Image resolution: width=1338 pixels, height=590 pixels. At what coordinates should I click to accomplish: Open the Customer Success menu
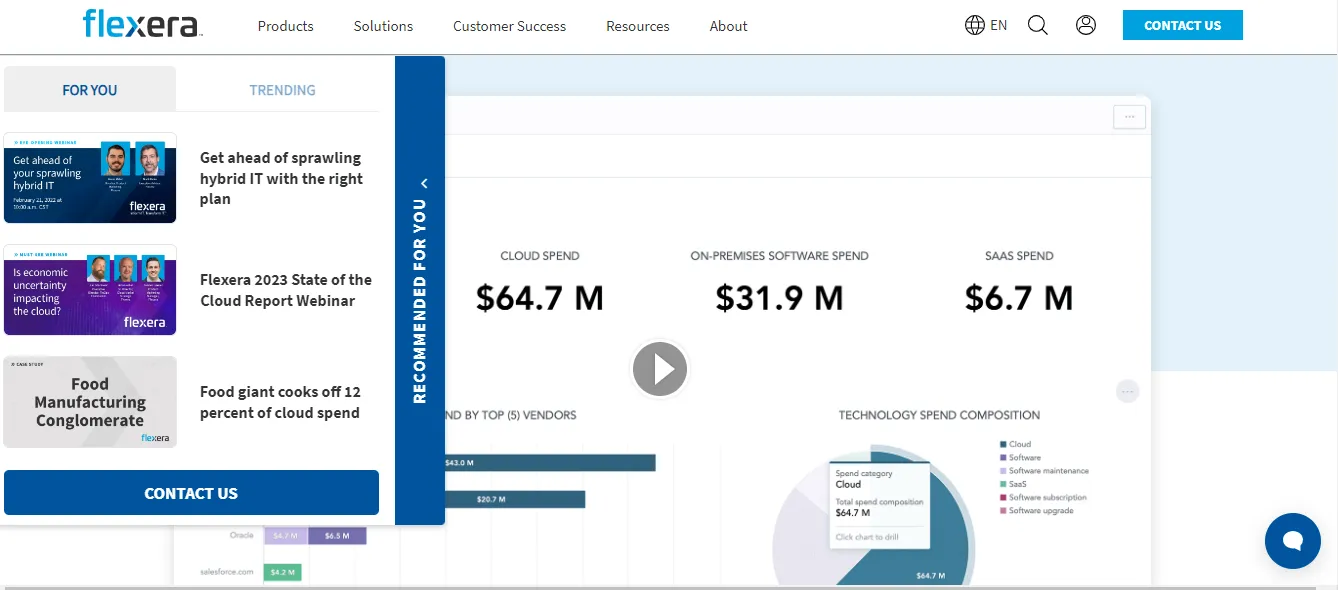509,26
